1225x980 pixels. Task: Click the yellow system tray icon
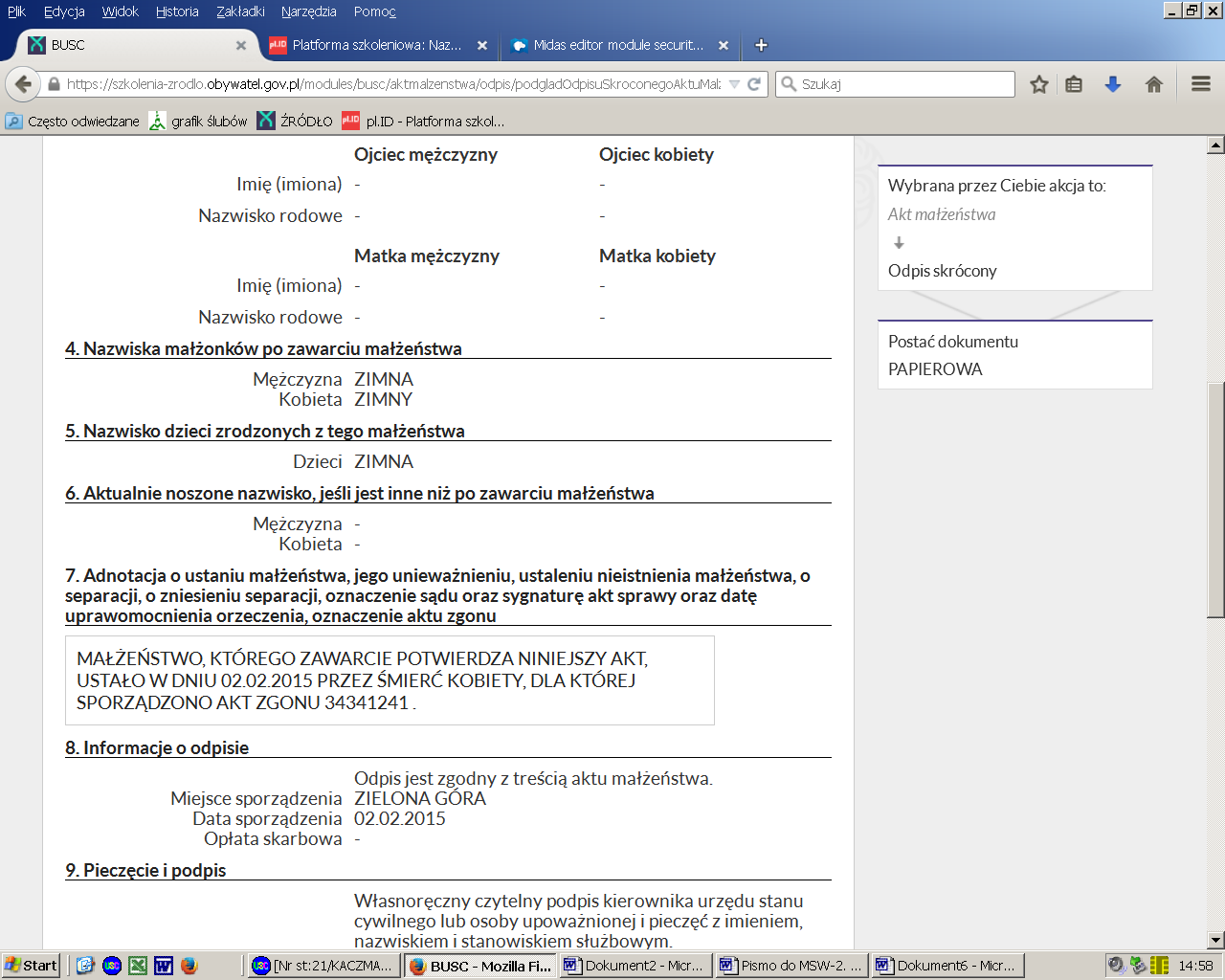(x=1160, y=966)
